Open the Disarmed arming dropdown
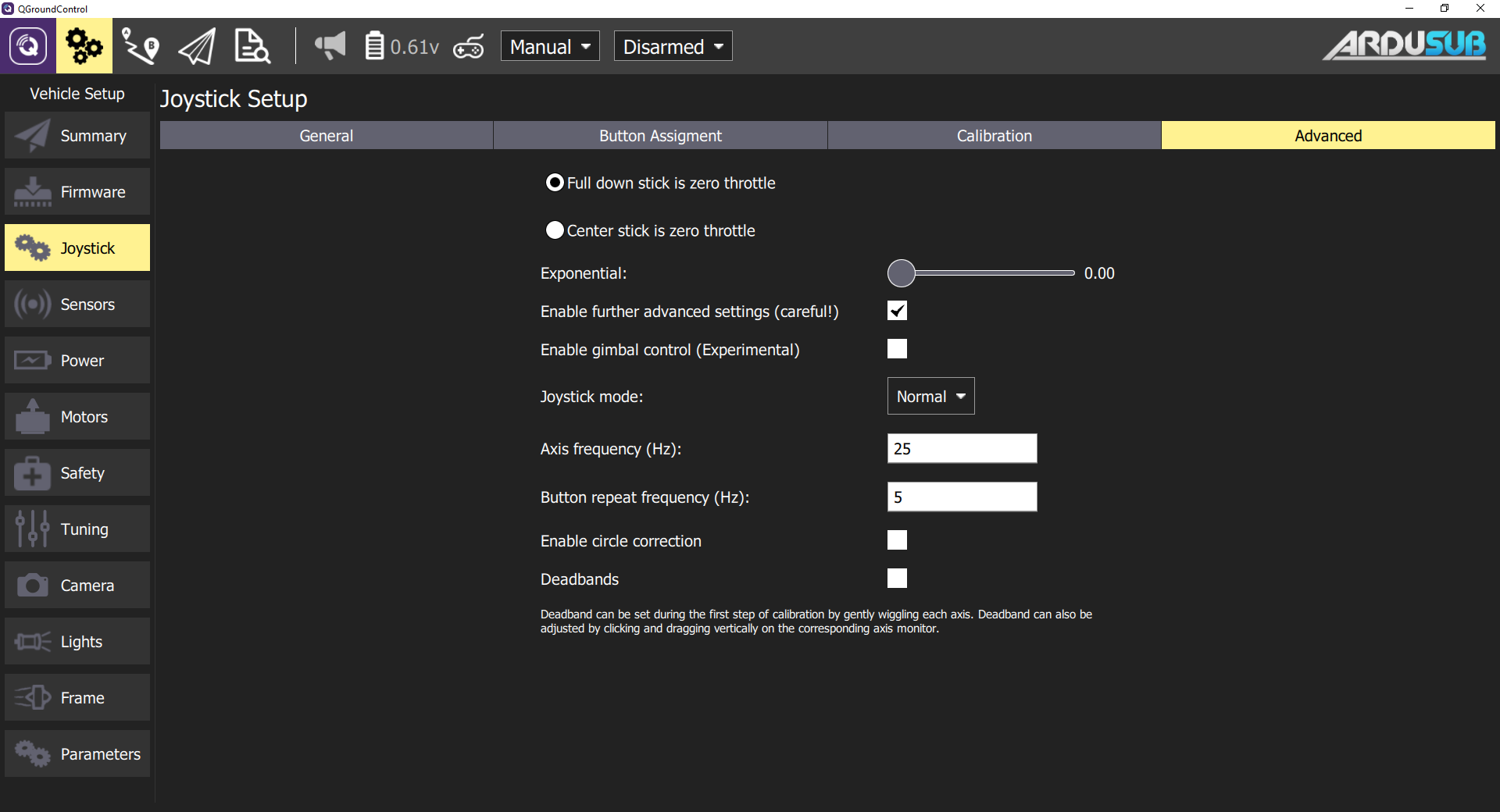 pyautogui.click(x=673, y=47)
